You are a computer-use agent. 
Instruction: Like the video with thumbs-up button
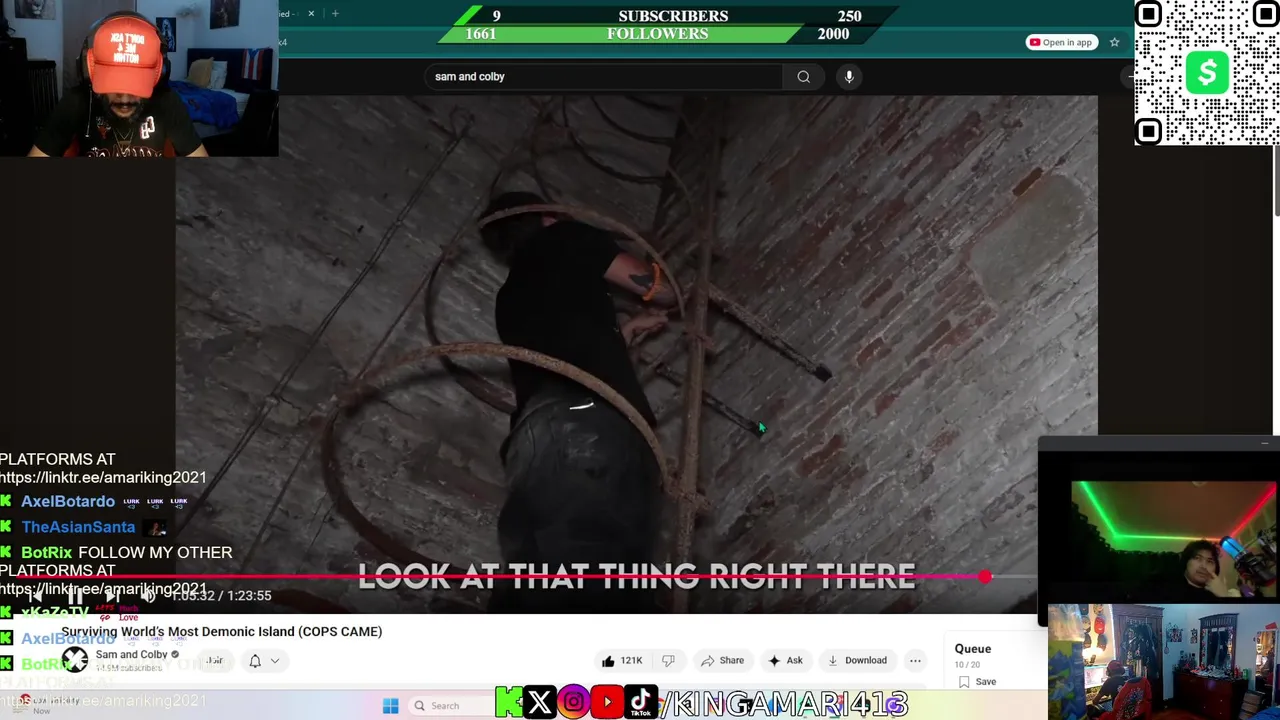coord(621,661)
